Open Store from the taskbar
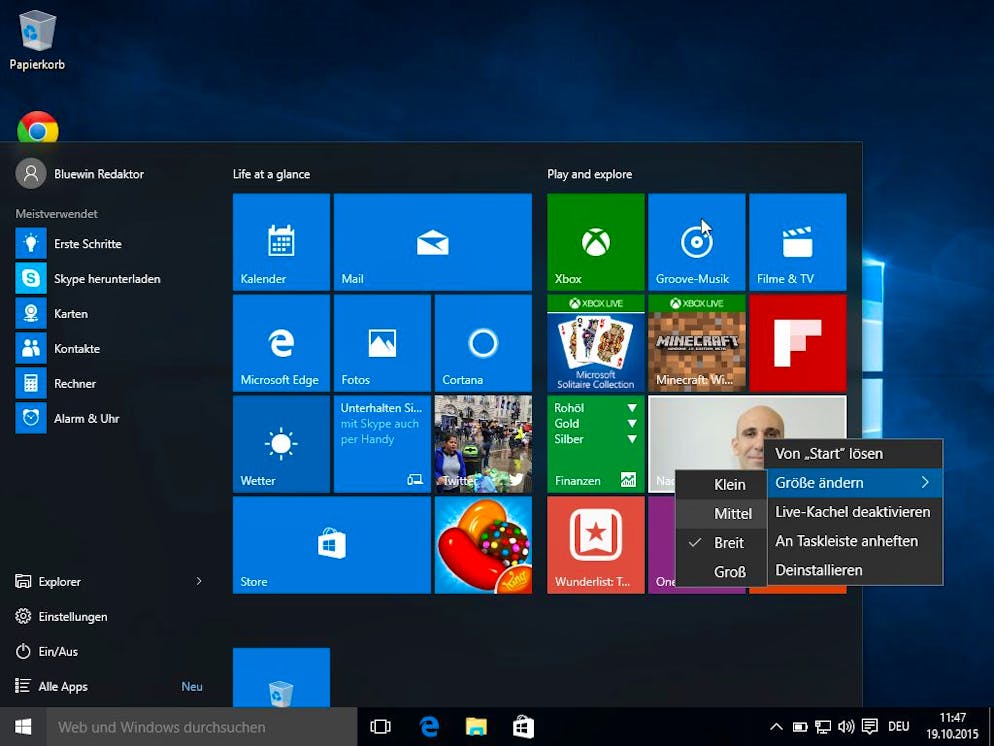The height and width of the screenshot is (746, 994). (524, 727)
